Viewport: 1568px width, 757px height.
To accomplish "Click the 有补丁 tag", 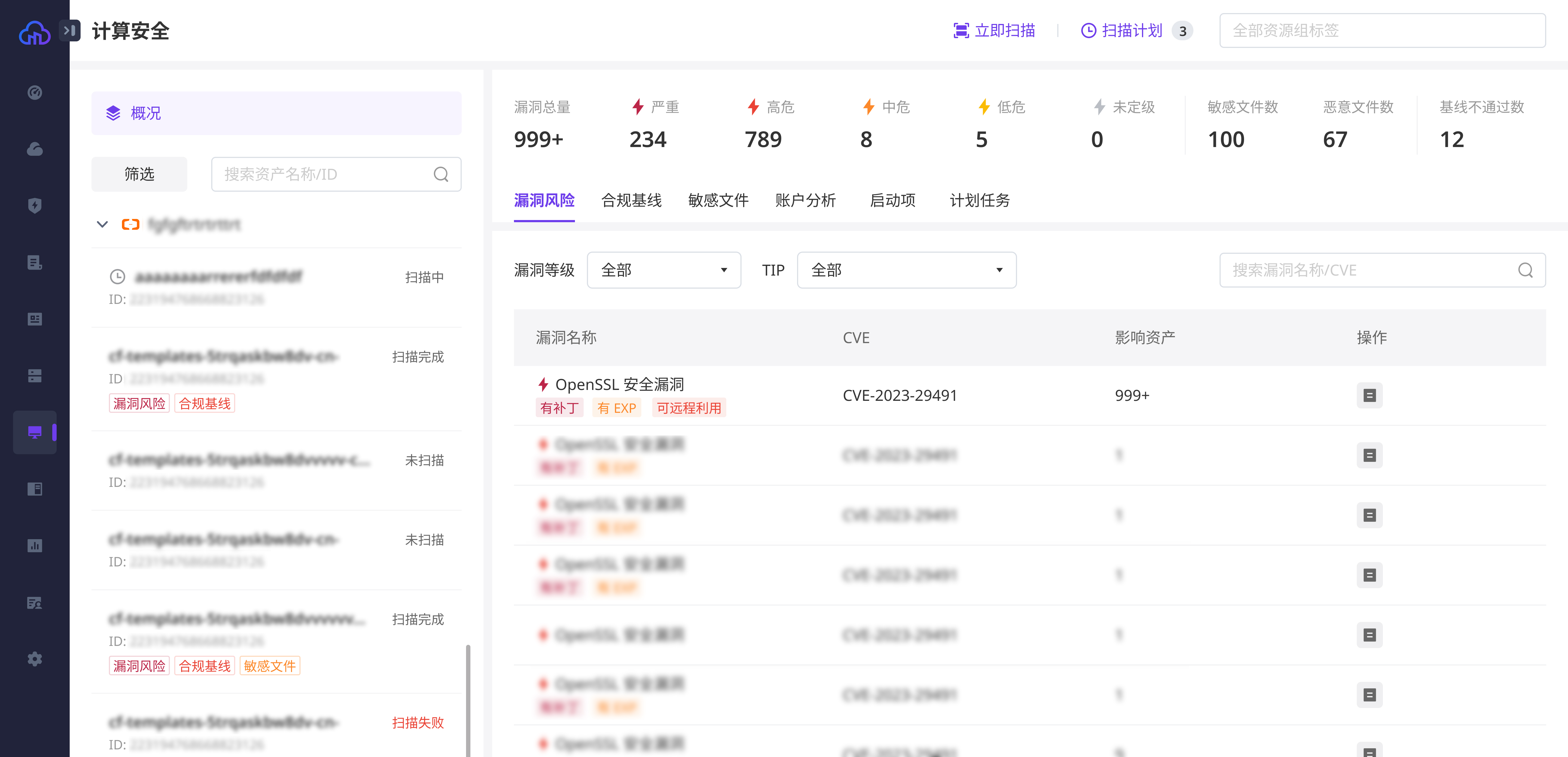I will click(559, 408).
